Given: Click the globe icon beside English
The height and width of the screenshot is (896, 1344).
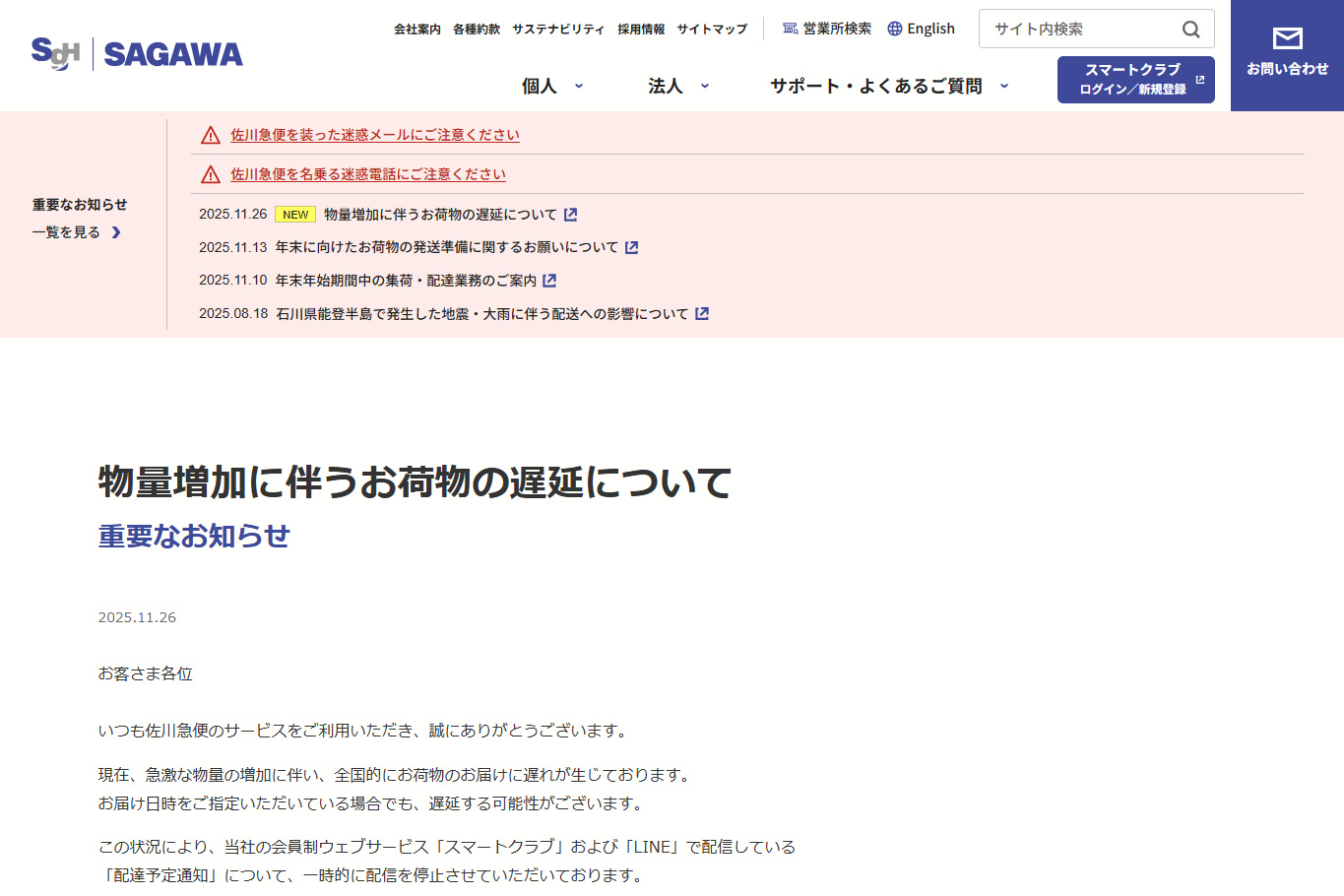Looking at the screenshot, I should [x=895, y=29].
